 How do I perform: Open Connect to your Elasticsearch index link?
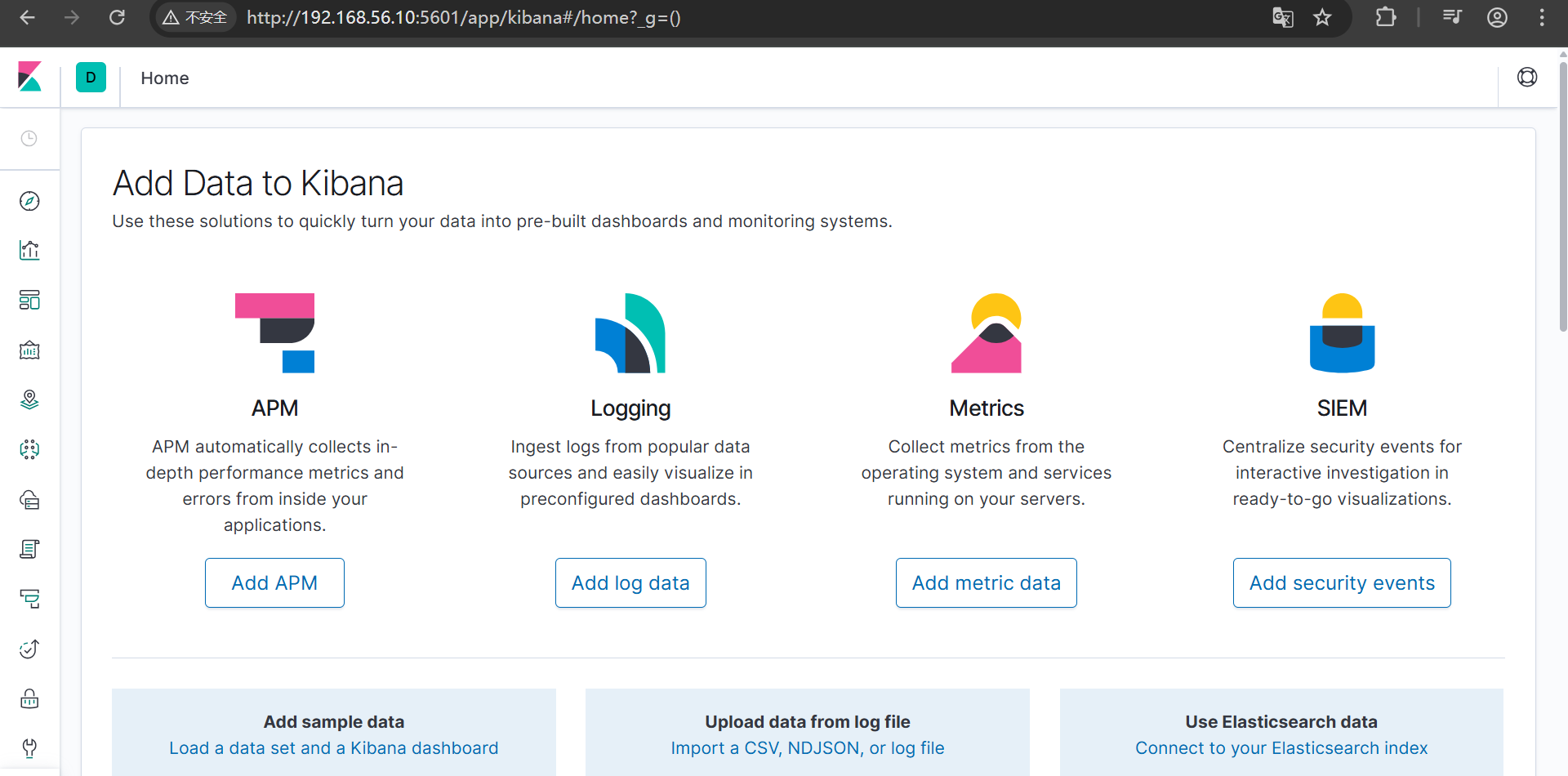[x=1281, y=748]
